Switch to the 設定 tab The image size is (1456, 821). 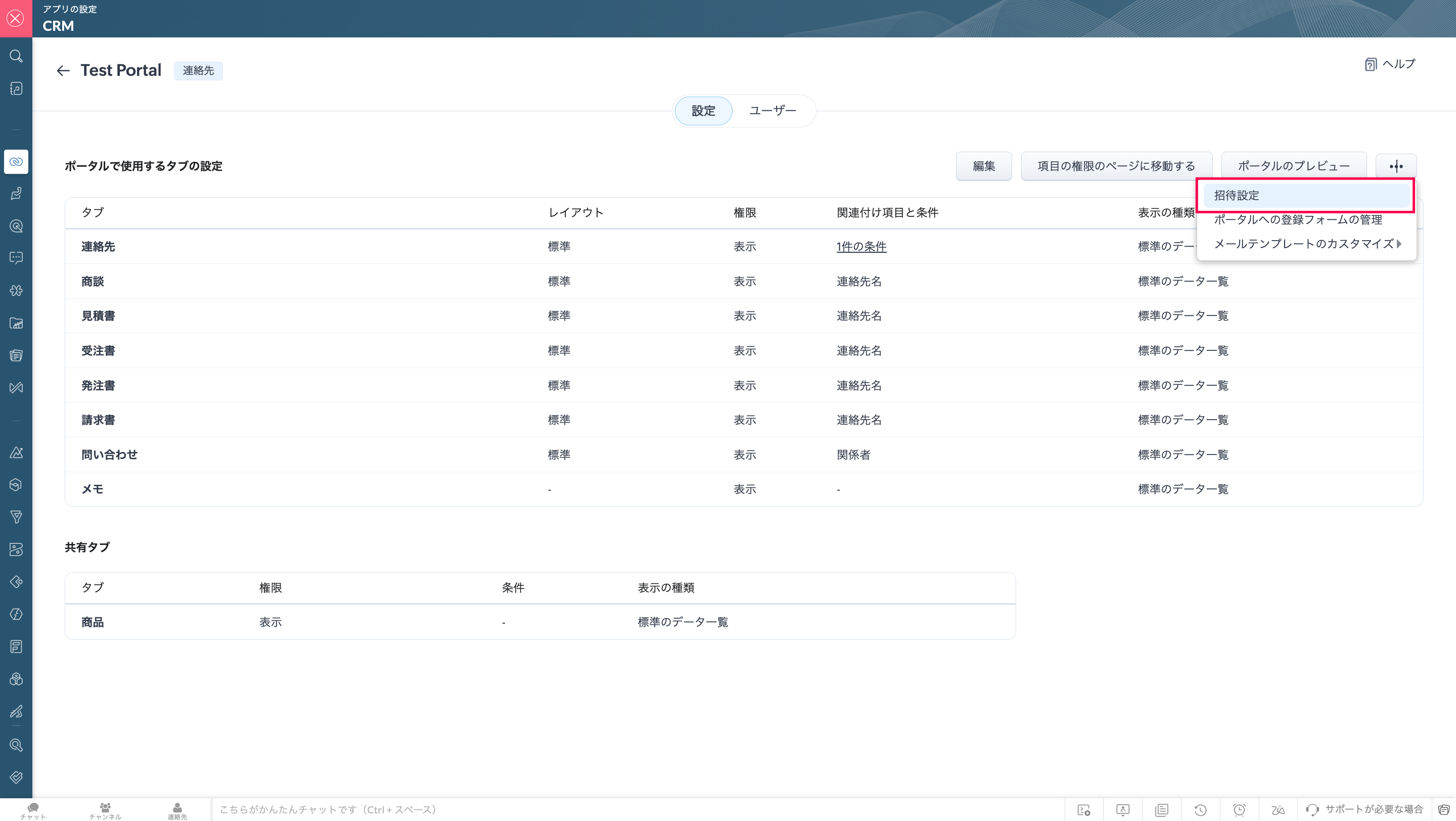pos(703,111)
